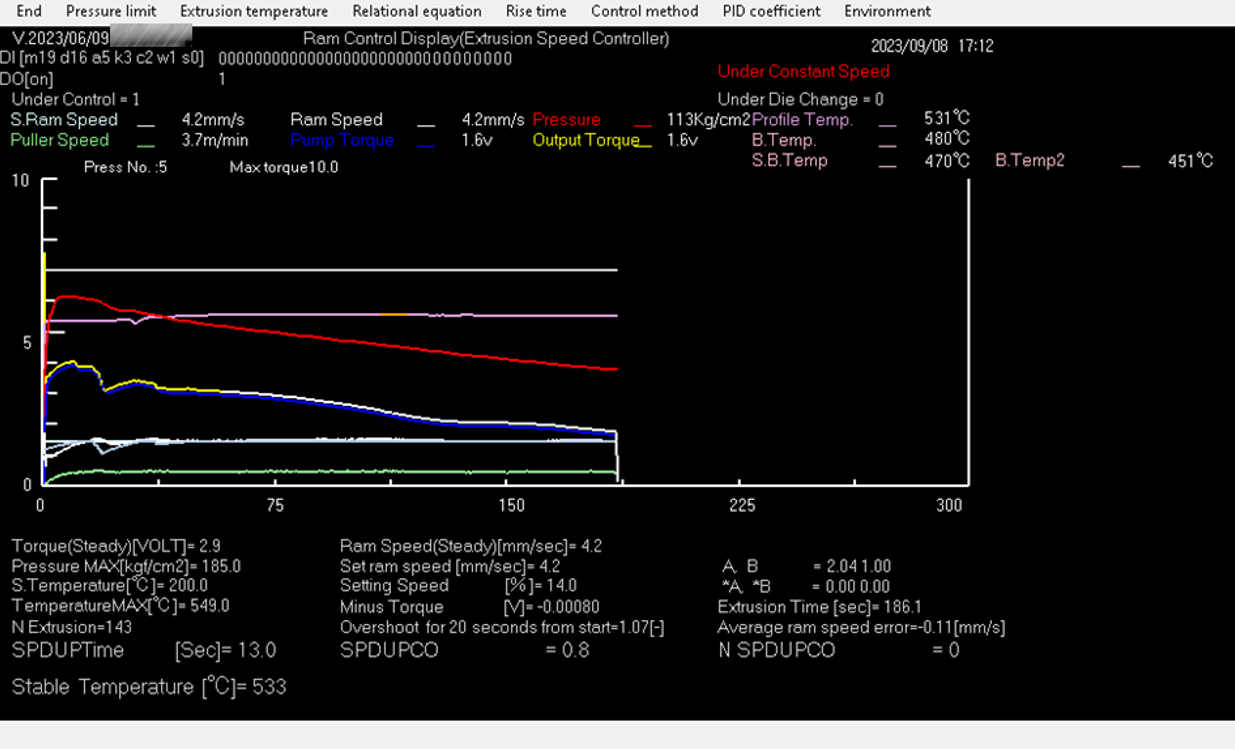Click the blue Pump Torque legend label

click(342, 141)
